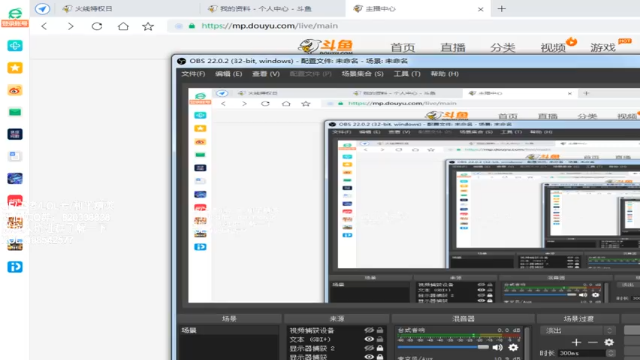Go to Douyu 首页 link
The width and height of the screenshot is (640, 360).
(402, 47)
